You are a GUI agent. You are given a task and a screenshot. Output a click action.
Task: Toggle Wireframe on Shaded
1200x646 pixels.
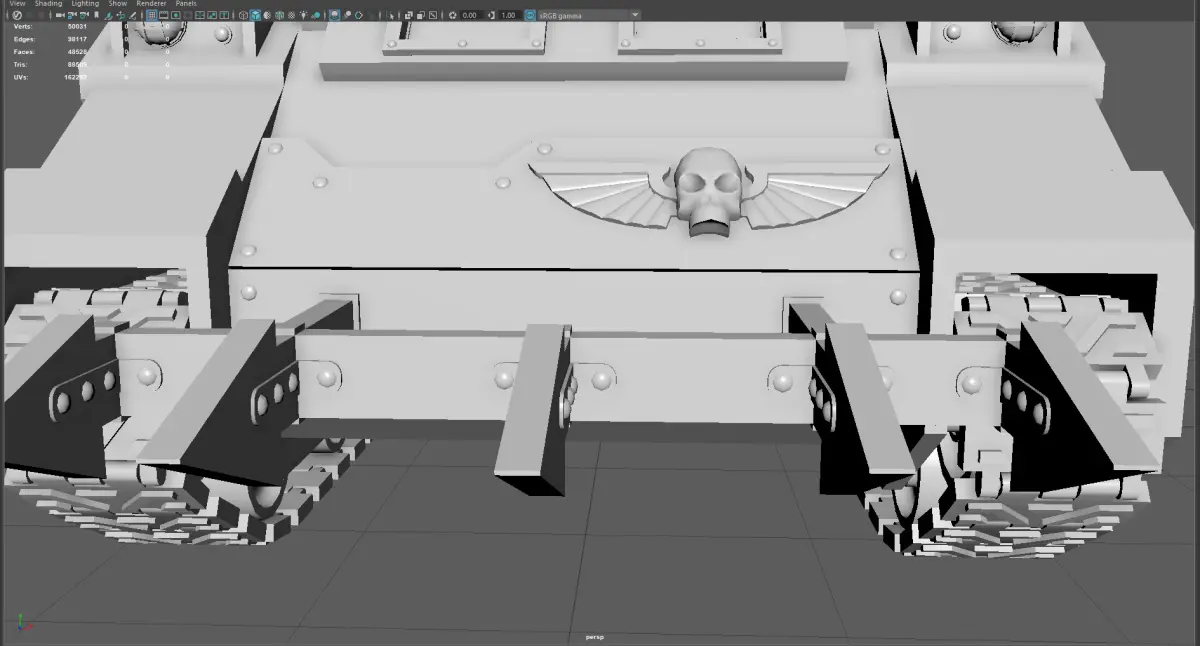(x=279, y=15)
